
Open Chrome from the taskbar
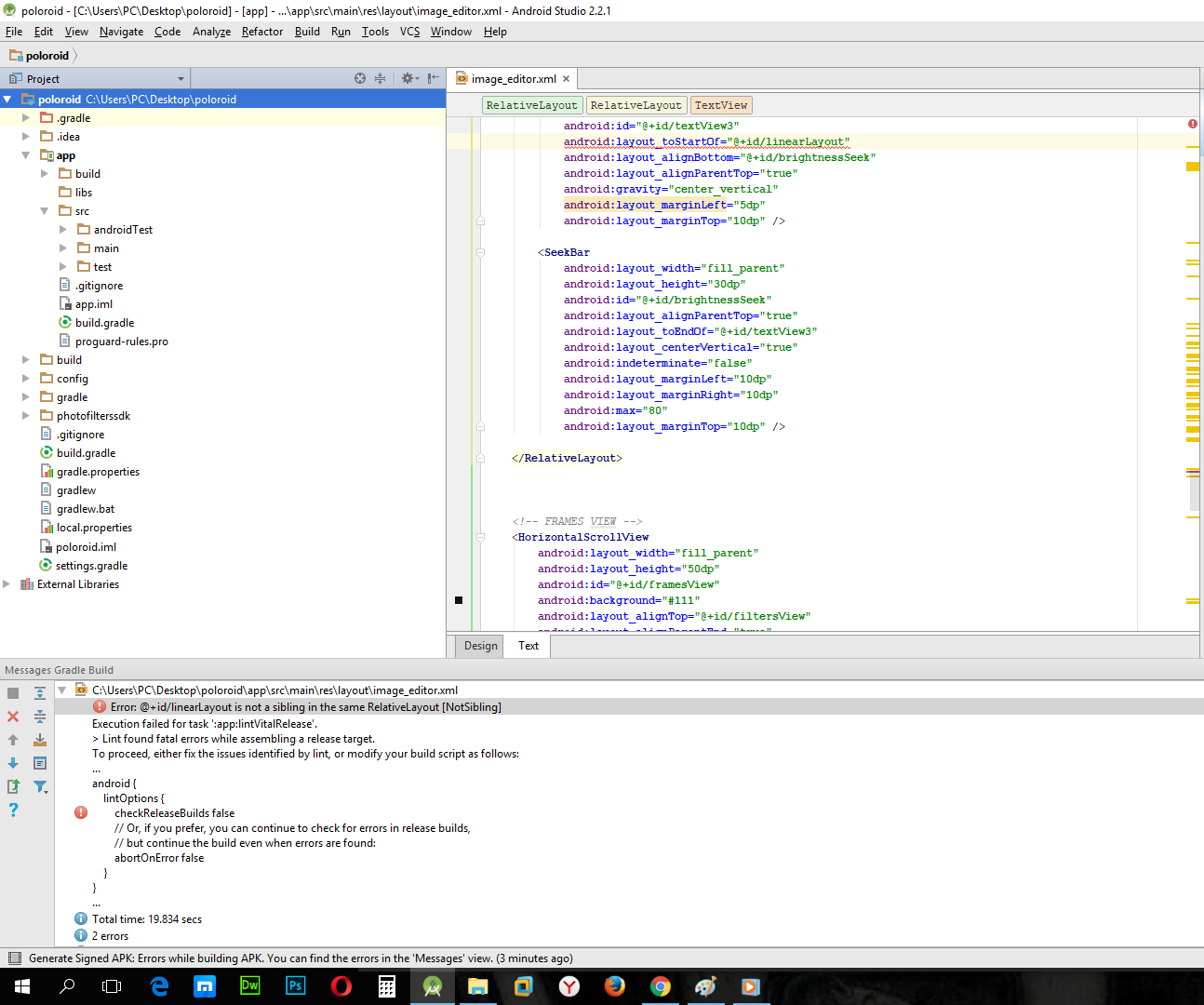tap(661, 986)
